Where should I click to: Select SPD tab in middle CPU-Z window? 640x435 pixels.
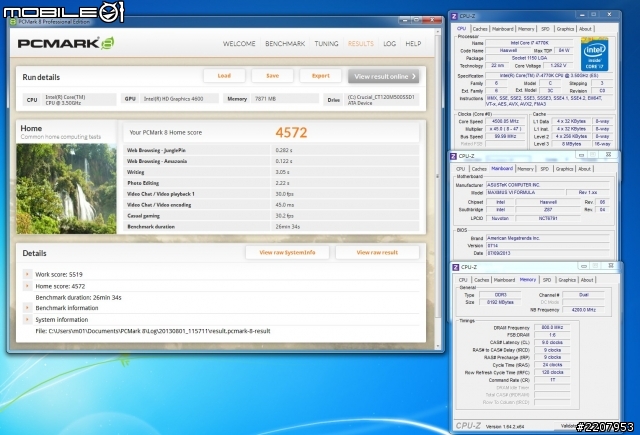[544, 169]
